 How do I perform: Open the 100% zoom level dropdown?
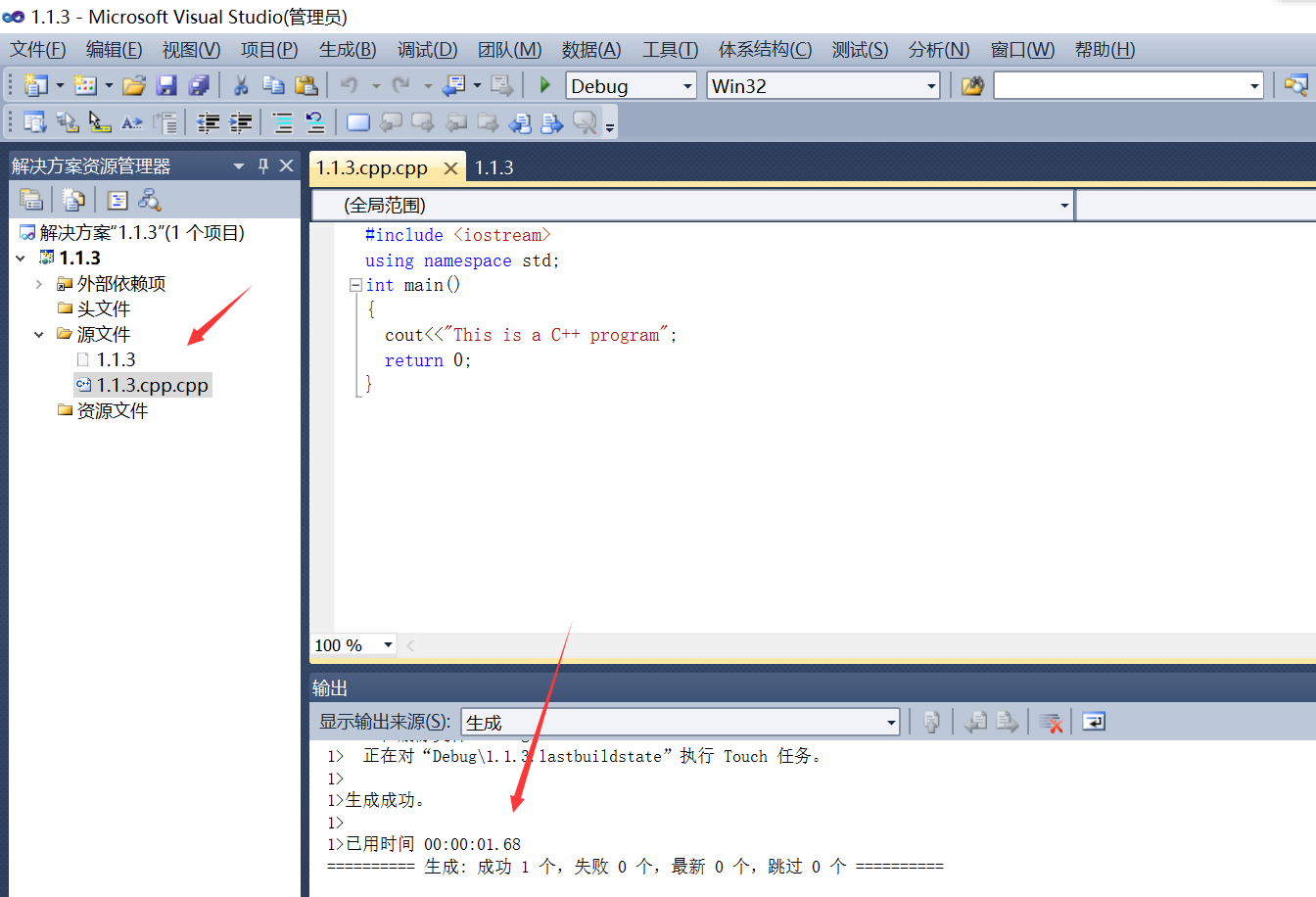[387, 644]
